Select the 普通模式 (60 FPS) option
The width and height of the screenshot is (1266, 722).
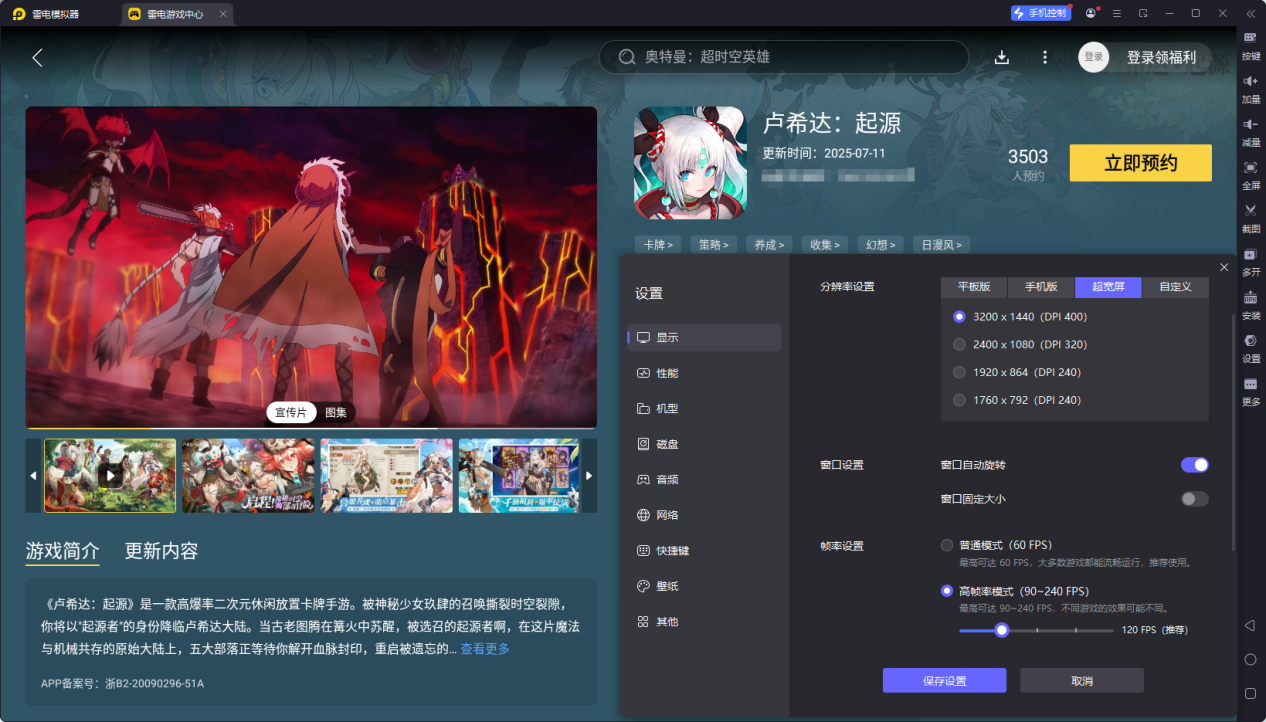tap(997, 545)
